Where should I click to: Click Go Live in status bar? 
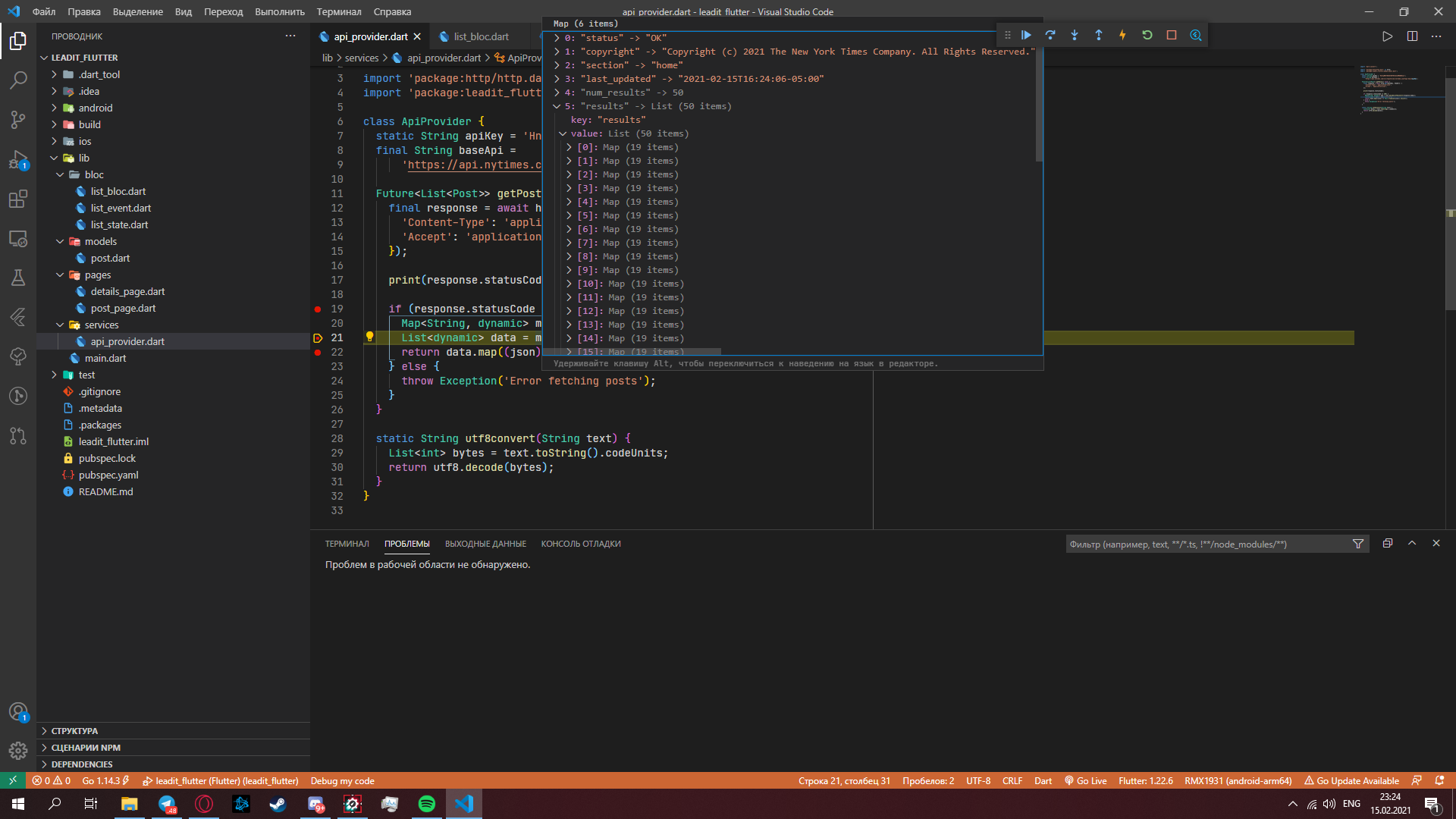pyautogui.click(x=1085, y=780)
